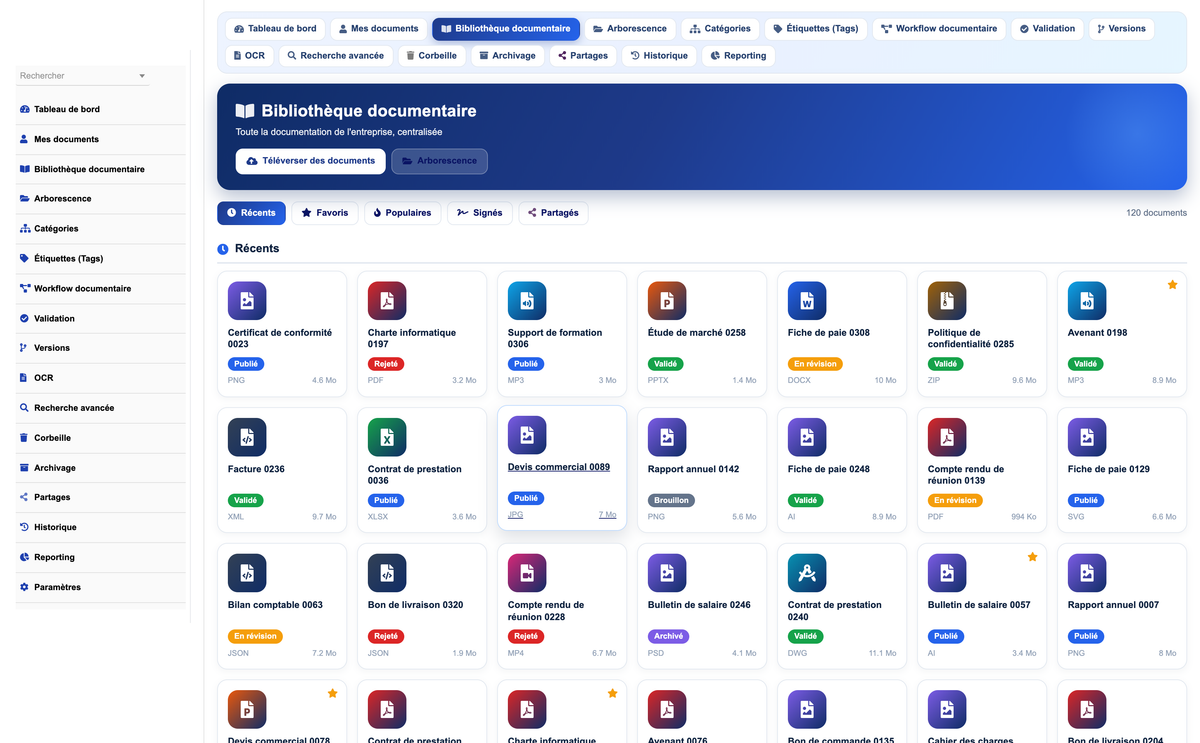
Task: Go to Workflow documentaire in the sidebar
Action: pyautogui.click(x=102, y=289)
